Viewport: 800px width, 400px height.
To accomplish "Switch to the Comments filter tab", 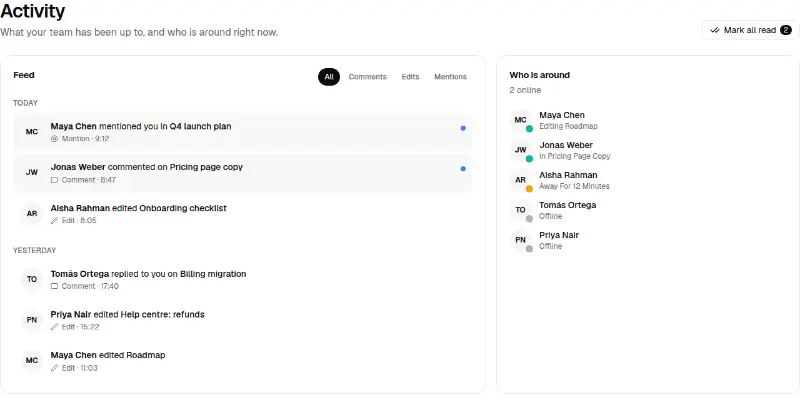I will (x=367, y=77).
